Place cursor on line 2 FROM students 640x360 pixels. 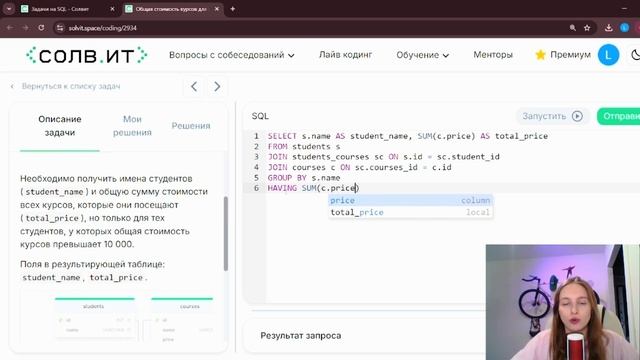click(x=304, y=147)
